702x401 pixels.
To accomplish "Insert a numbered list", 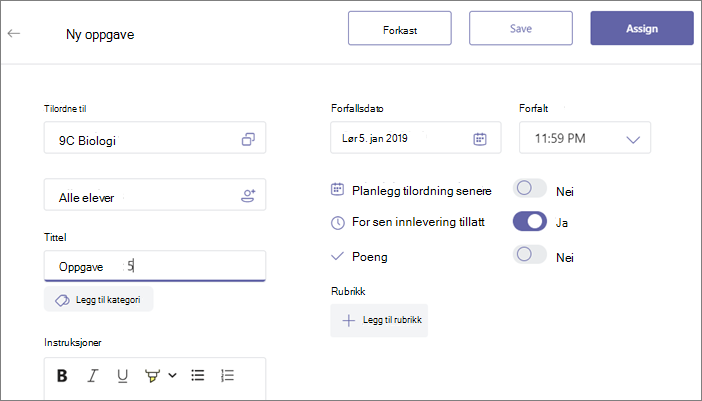I will coord(227,375).
